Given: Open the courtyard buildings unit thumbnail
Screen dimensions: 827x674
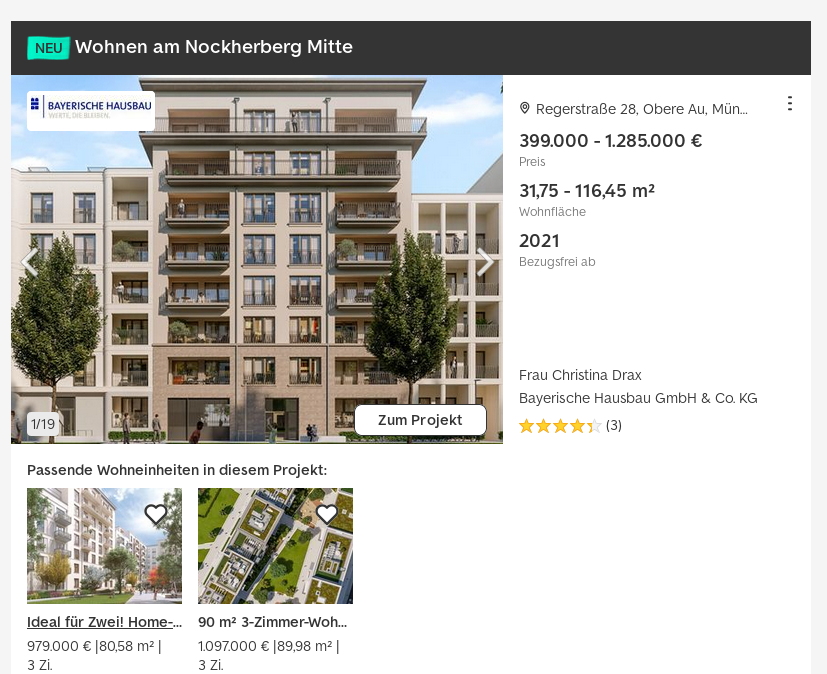Looking at the screenshot, I should (x=104, y=546).
